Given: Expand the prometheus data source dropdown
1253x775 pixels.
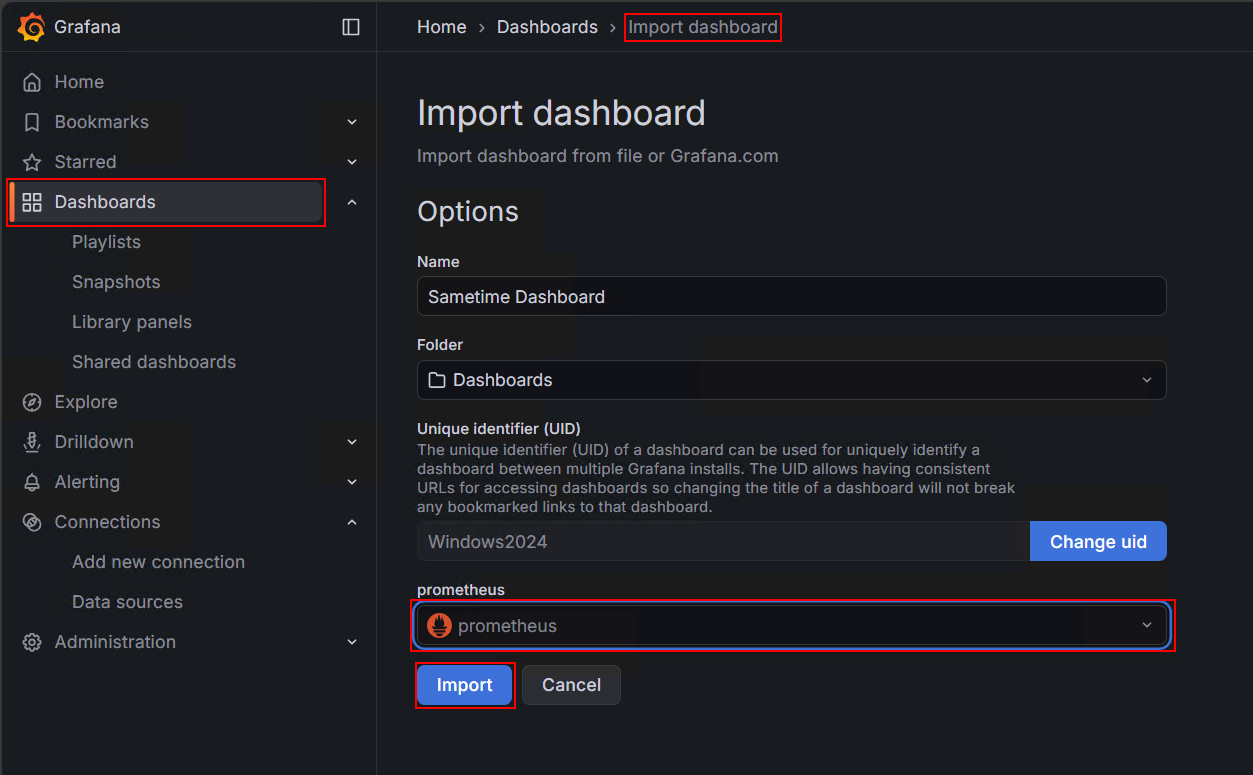Looking at the screenshot, I should pyautogui.click(x=1146, y=625).
